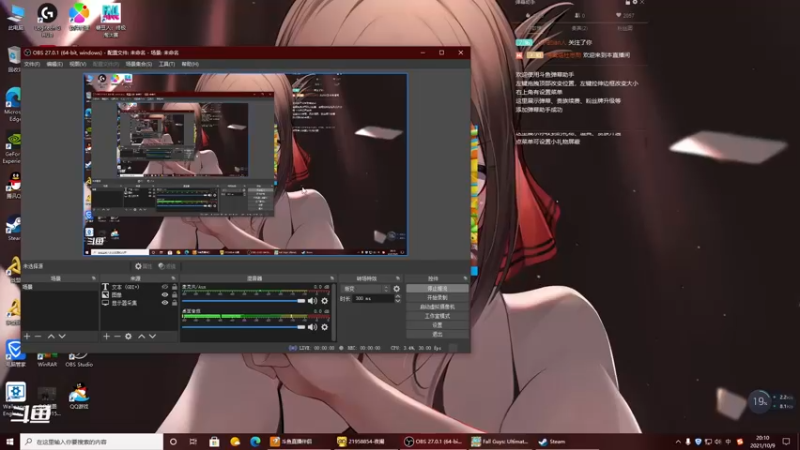800x450 pixels.
Task: Click the Stop Streaming button
Action: (437, 289)
